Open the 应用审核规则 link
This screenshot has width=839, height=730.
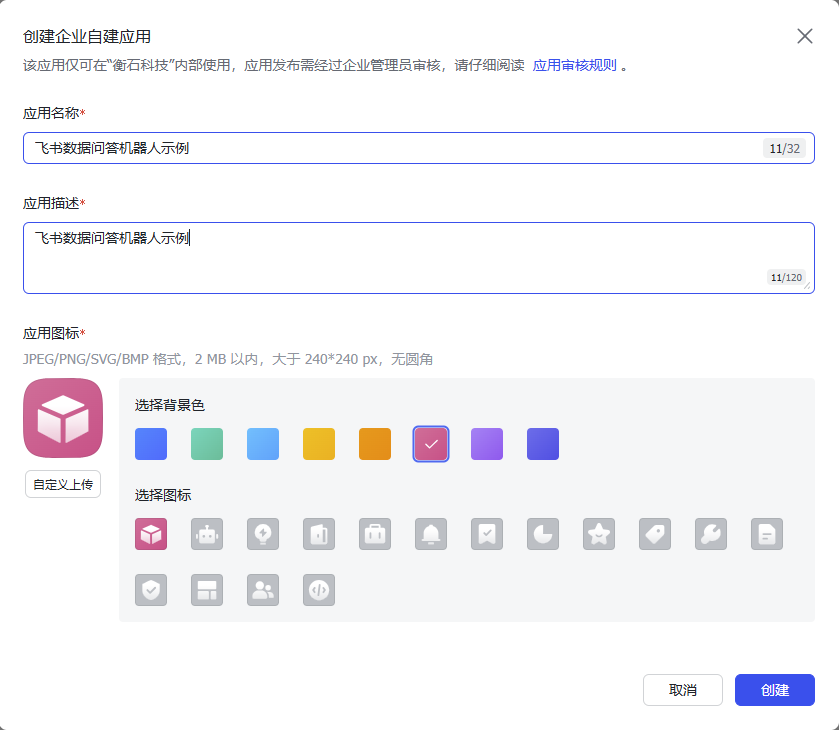[x=574, y=66]
